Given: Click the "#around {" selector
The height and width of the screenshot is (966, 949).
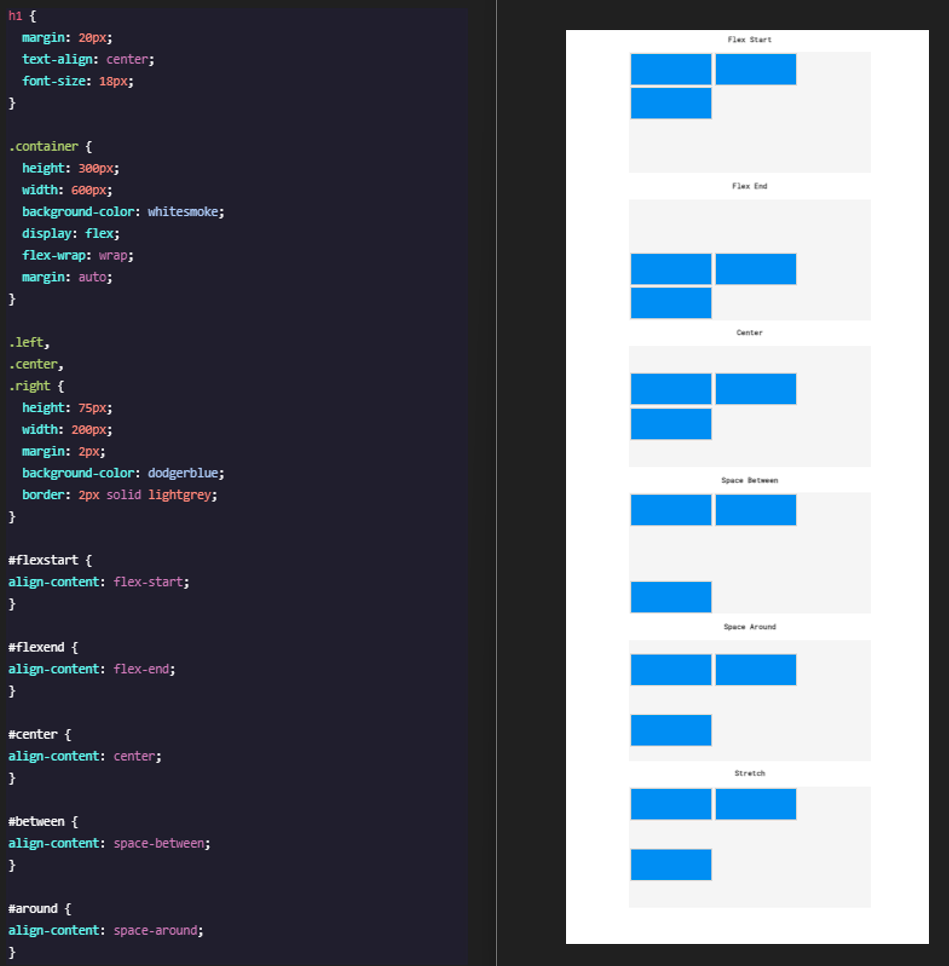Looking at the screenshot, I should (39, 909).
